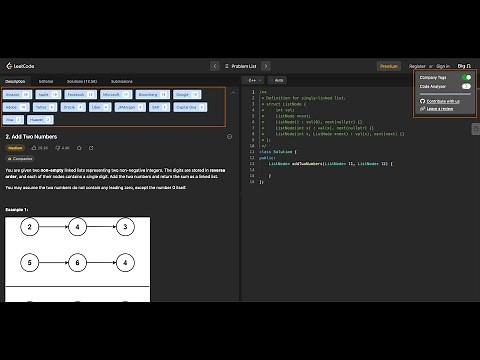This screenshot has height=360, width=480.
Task: Select the Google company tag
Action: [x=187, y=95]
